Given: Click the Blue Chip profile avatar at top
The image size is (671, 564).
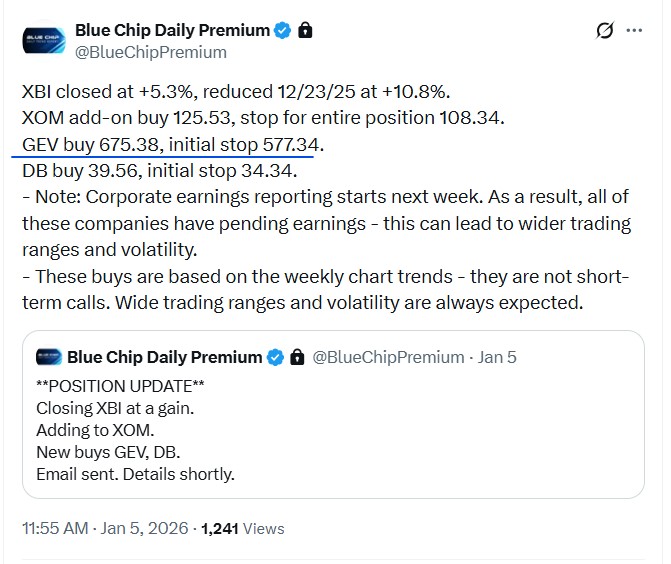Looking at the screenshot, I should pyautogui.click(x=44, y=41).
